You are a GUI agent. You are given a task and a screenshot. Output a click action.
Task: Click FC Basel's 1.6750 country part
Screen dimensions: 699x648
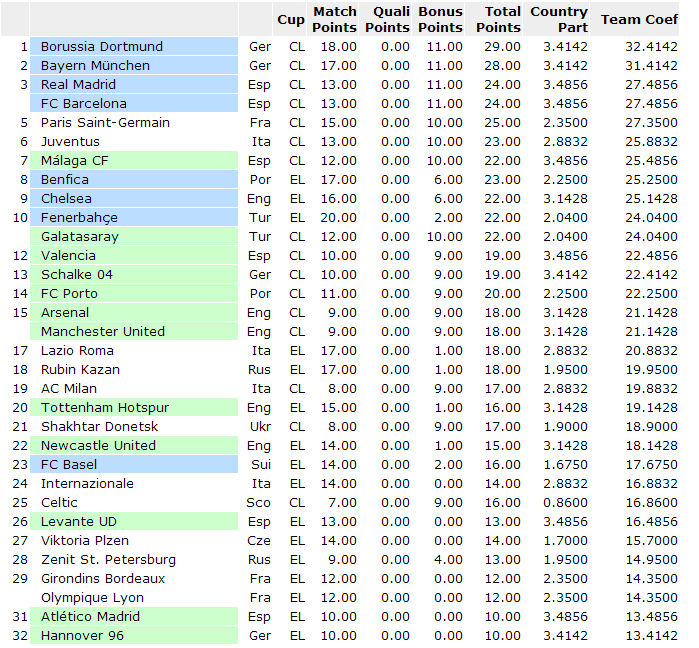(x=565, y=465)
